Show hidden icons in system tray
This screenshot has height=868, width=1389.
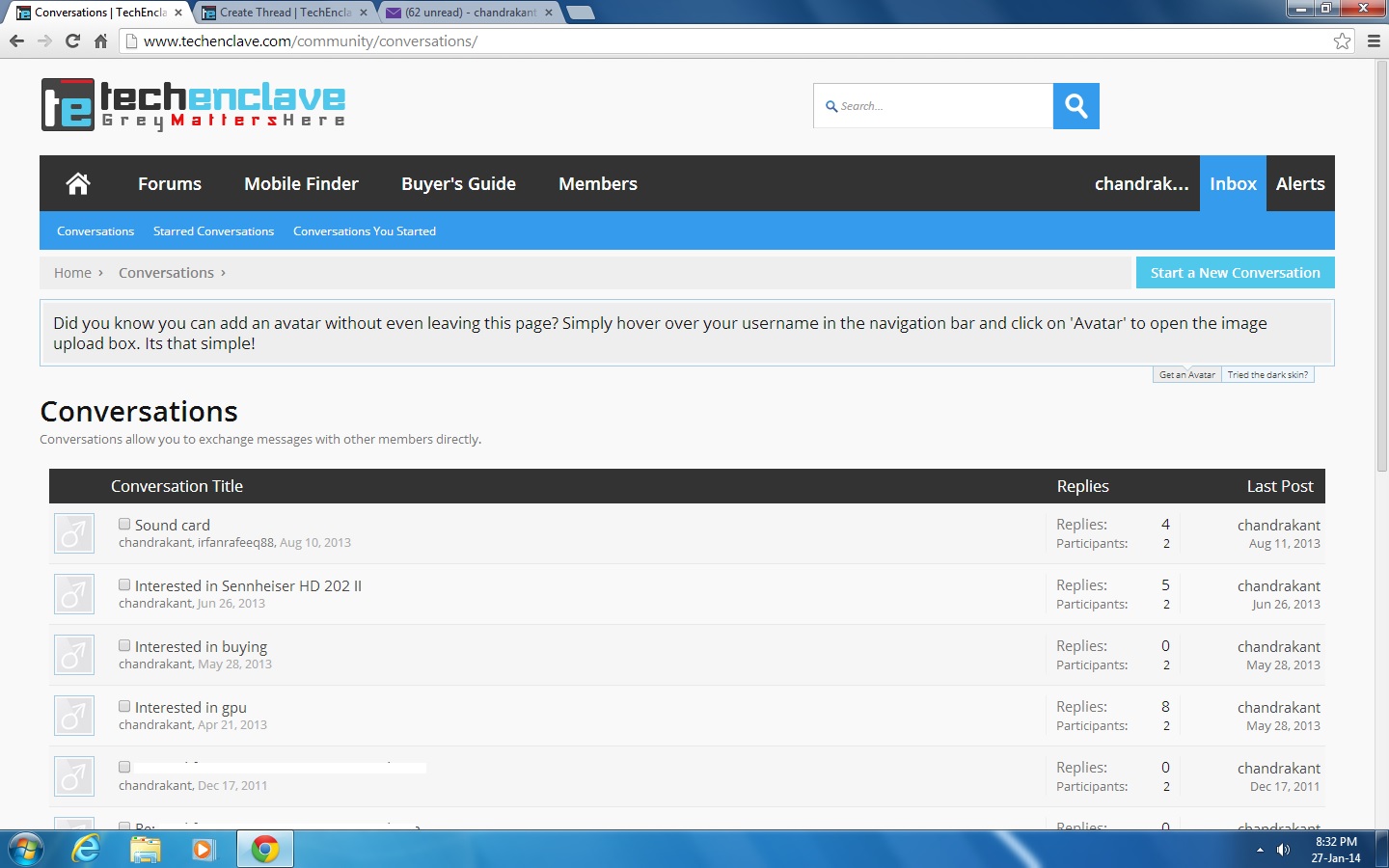coord(1260,850)
